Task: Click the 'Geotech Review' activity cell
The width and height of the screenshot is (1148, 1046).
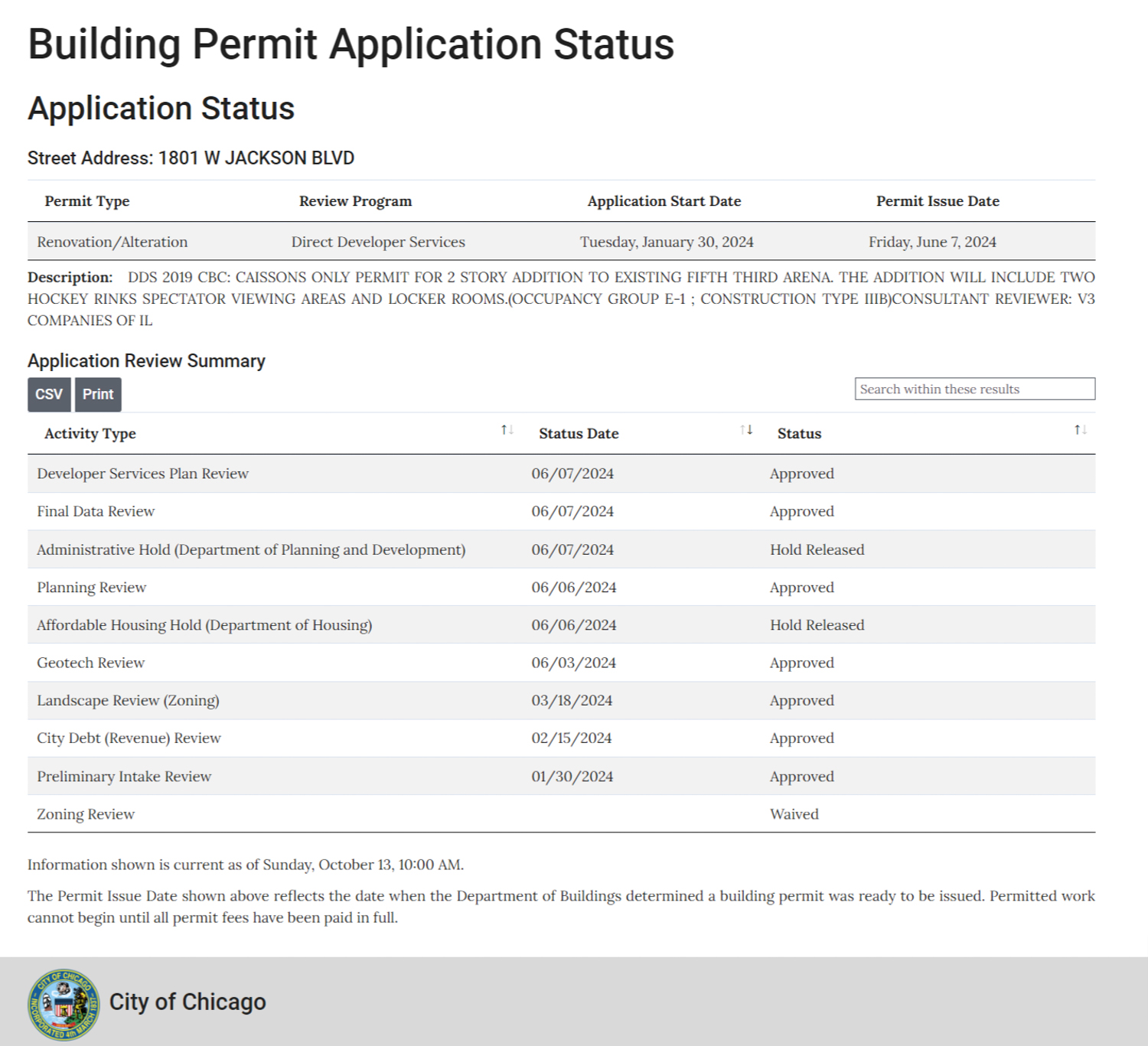Action: [x=90, y=663]
